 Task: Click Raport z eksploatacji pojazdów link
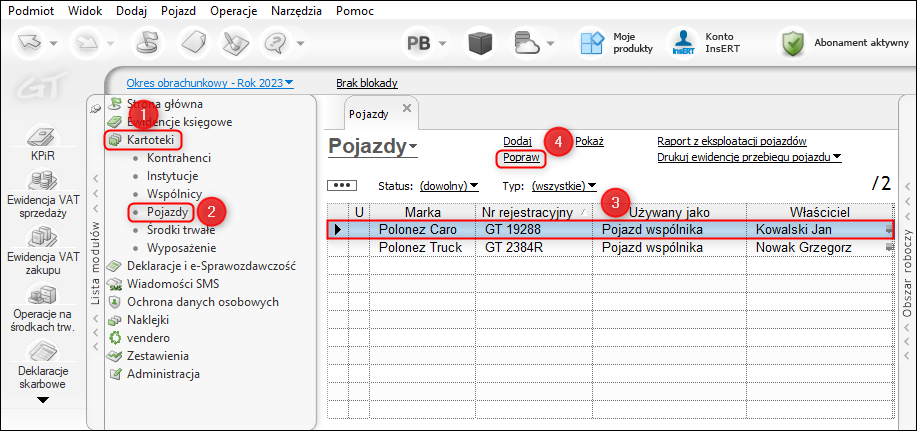[x=732, y=141]
